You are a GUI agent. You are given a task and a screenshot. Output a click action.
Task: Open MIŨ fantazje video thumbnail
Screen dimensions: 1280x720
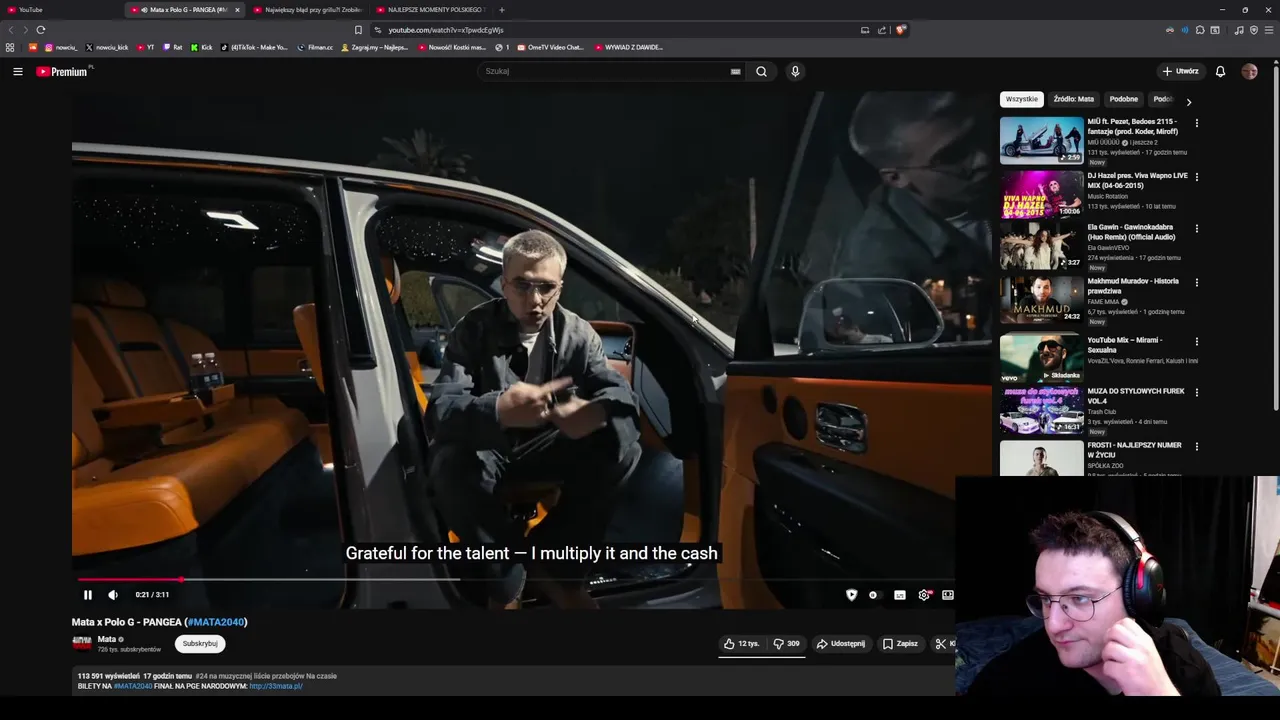pyautogui.click(x=1041, y=140)
